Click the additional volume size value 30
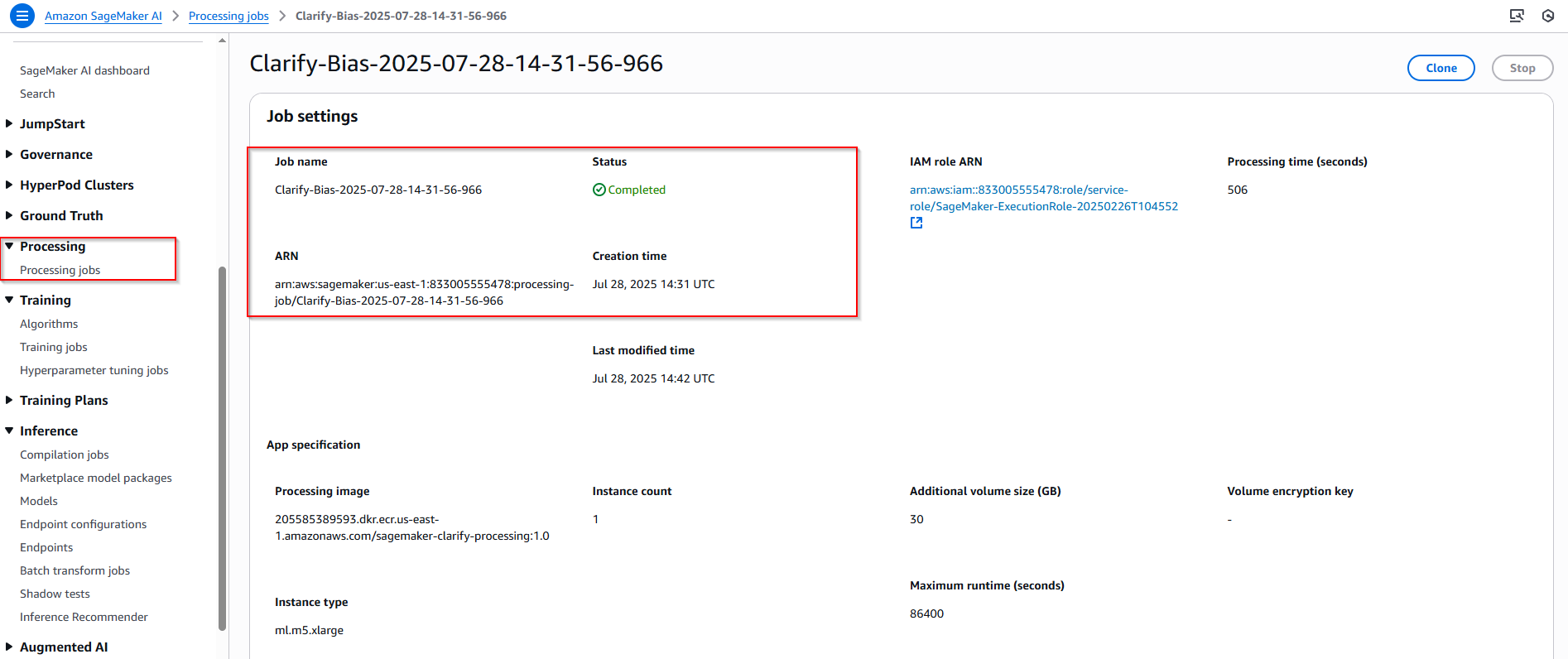Viewport: 1568px width, 659px height. 916,519
